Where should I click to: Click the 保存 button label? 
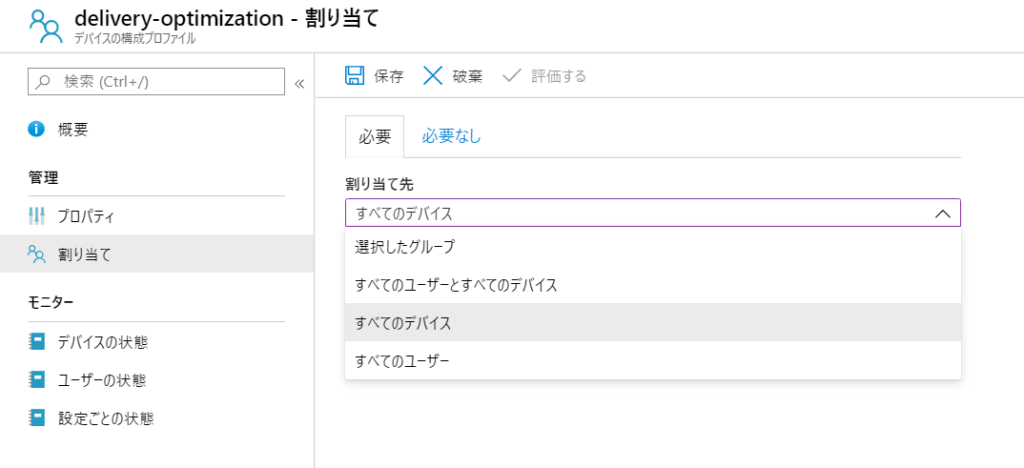389,76
